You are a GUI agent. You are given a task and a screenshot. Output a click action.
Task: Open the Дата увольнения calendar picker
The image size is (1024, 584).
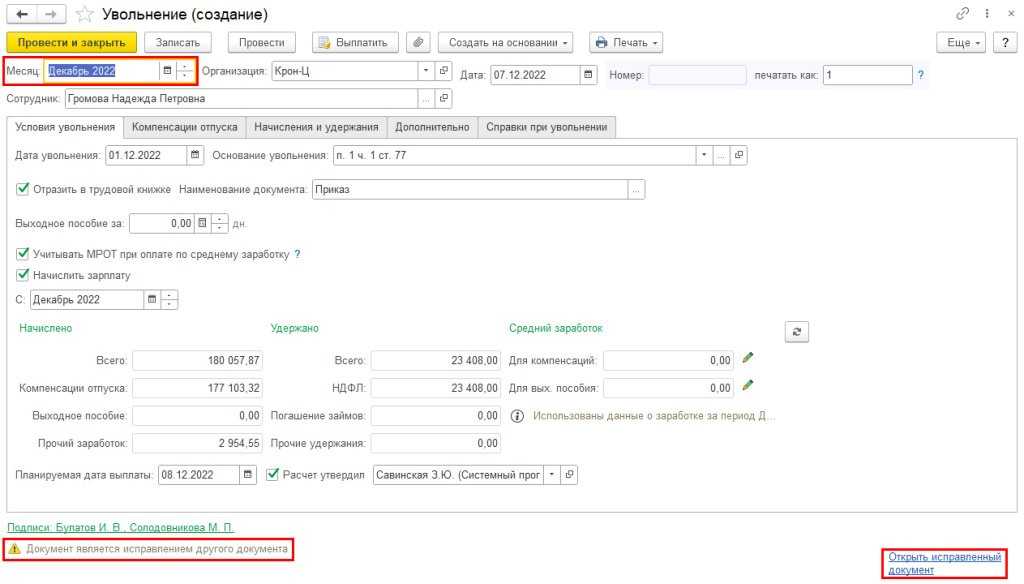click(x=195, y=155)
